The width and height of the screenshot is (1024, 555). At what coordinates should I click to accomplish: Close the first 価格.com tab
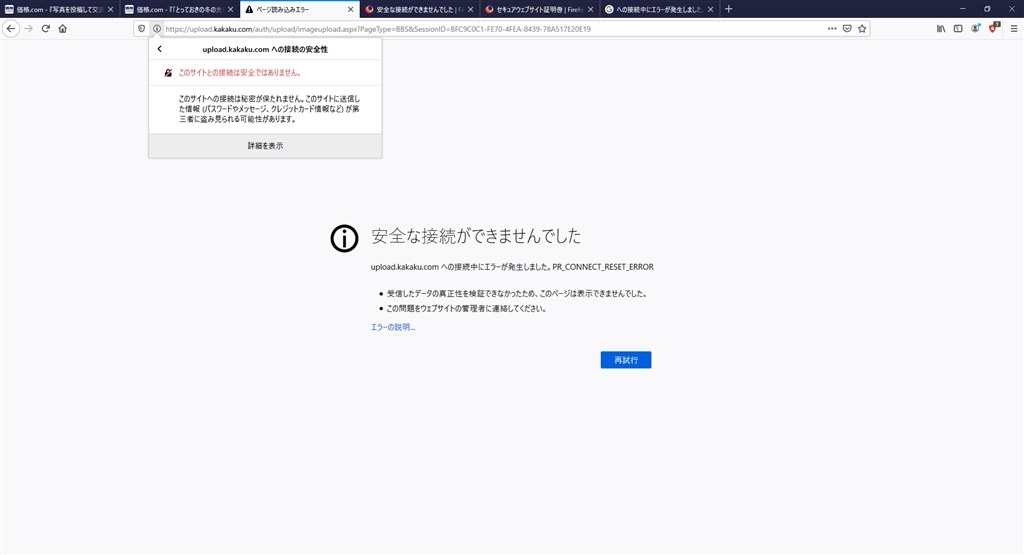(x=110, y=9)
